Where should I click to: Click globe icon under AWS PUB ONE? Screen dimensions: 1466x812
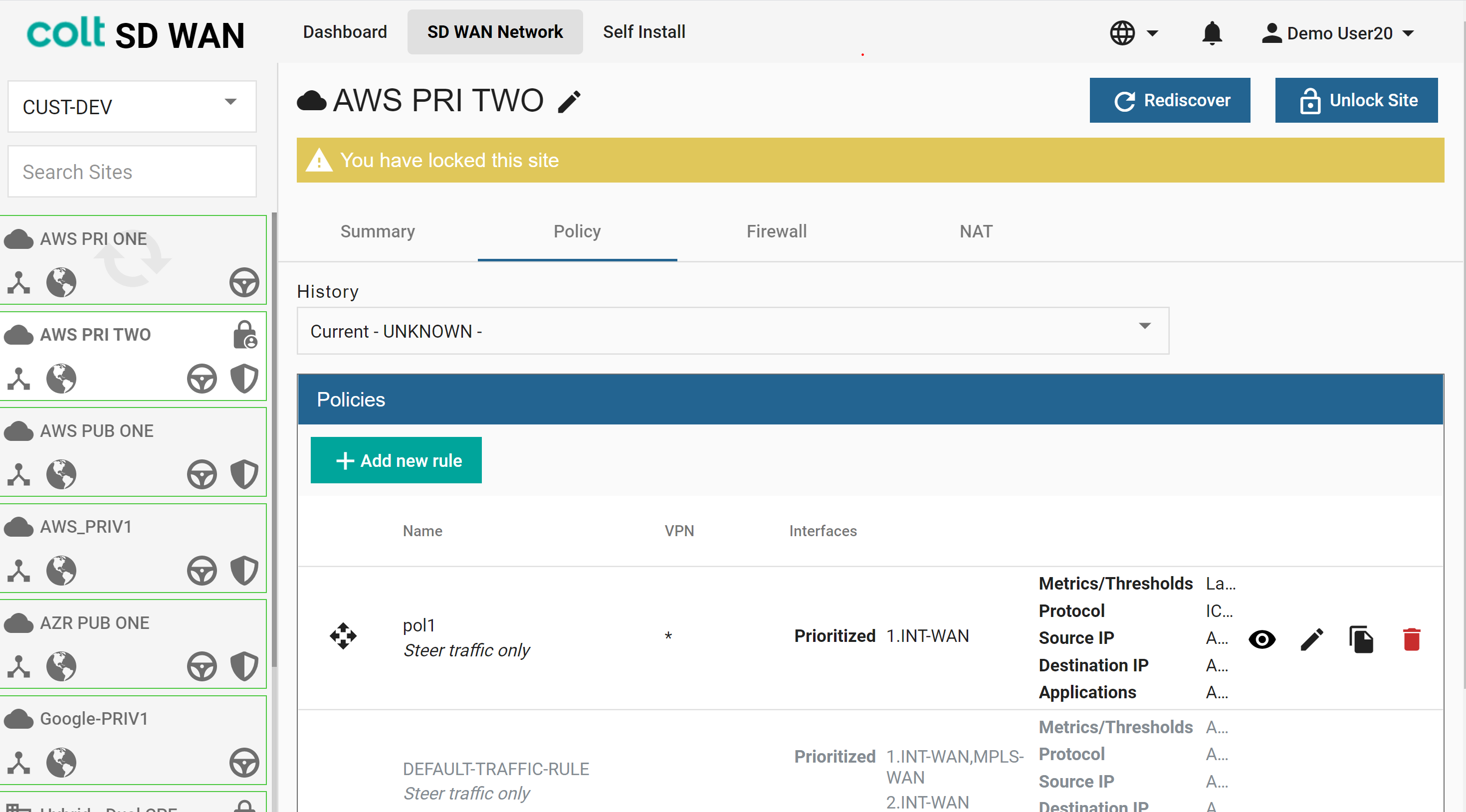pos(61,474)
